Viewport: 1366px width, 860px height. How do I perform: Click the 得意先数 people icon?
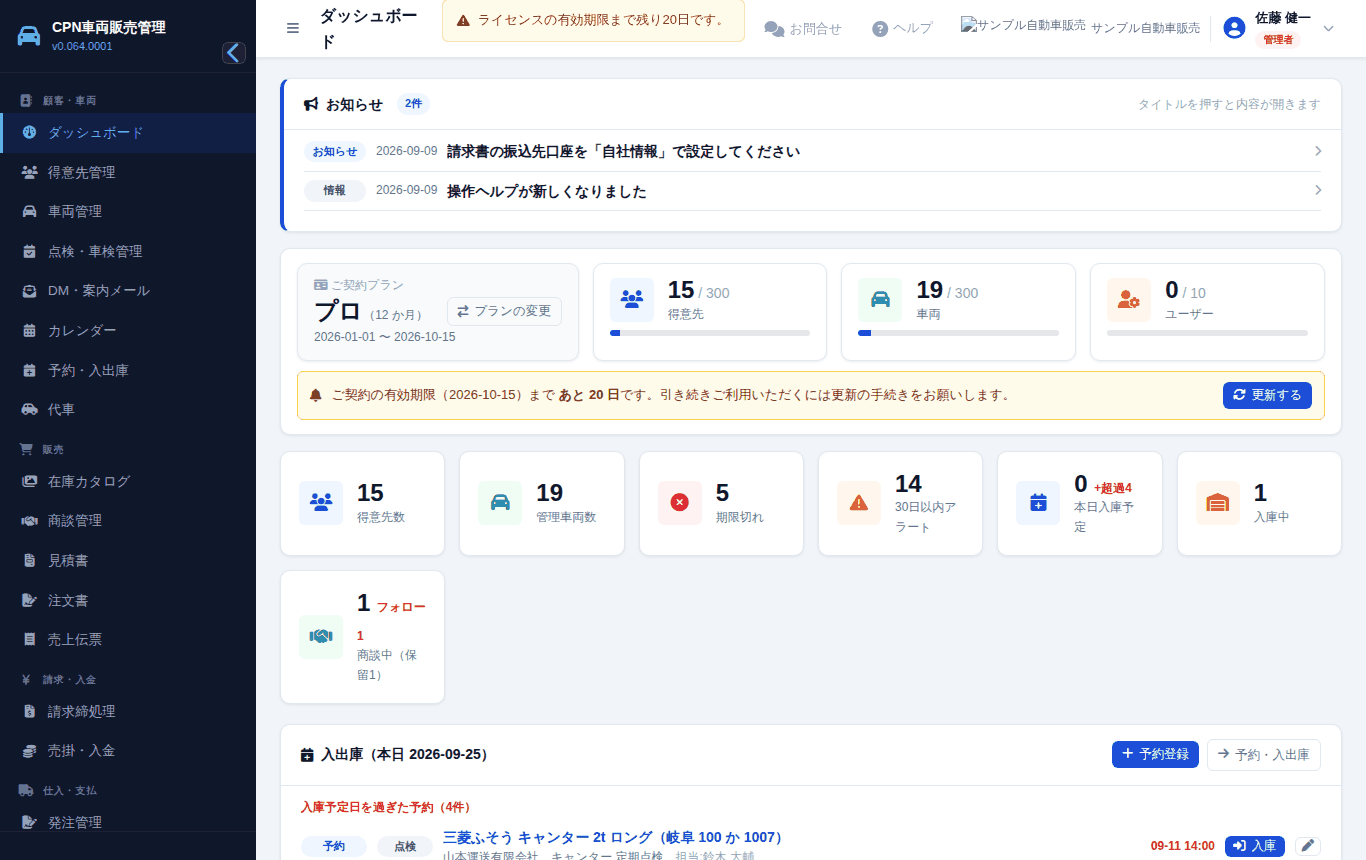321,503
